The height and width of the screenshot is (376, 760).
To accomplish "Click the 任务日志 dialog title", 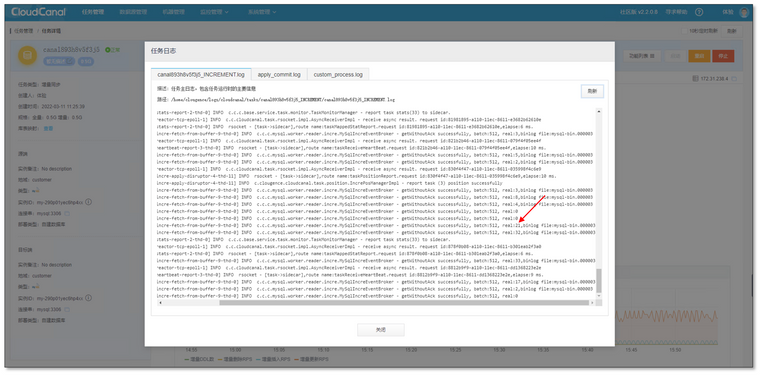I will coord(162,51).
